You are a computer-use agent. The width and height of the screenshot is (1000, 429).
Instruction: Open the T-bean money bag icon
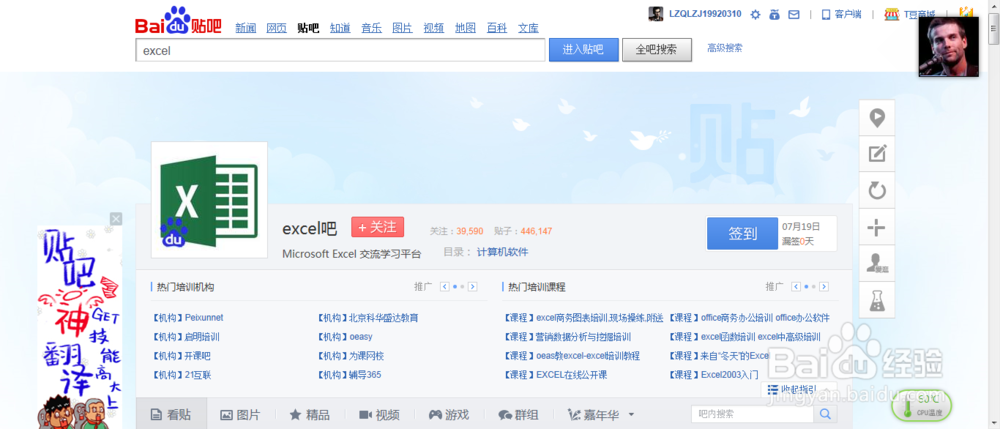[x=775, y=14]
